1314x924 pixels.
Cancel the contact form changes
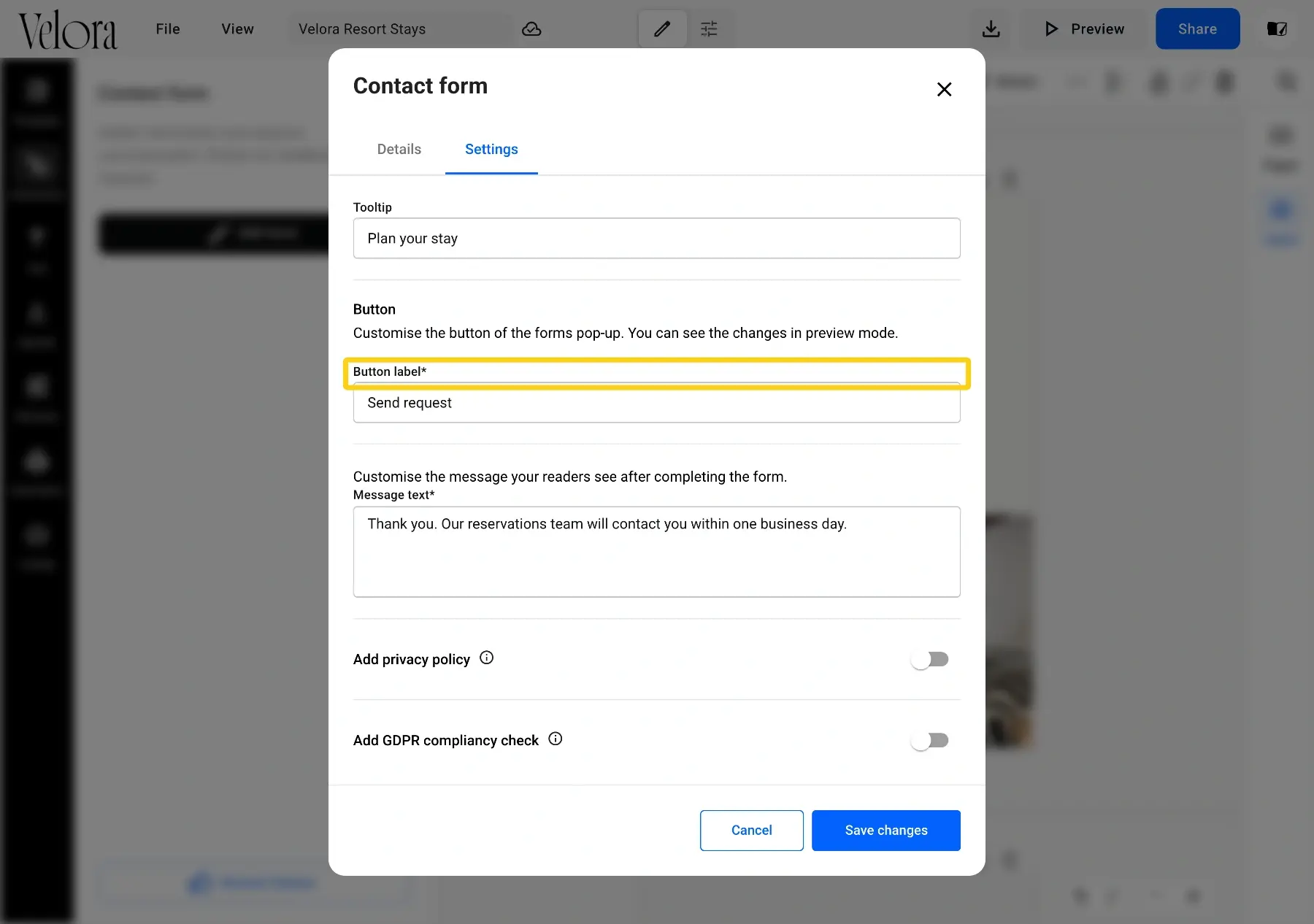tap(751, 831)
